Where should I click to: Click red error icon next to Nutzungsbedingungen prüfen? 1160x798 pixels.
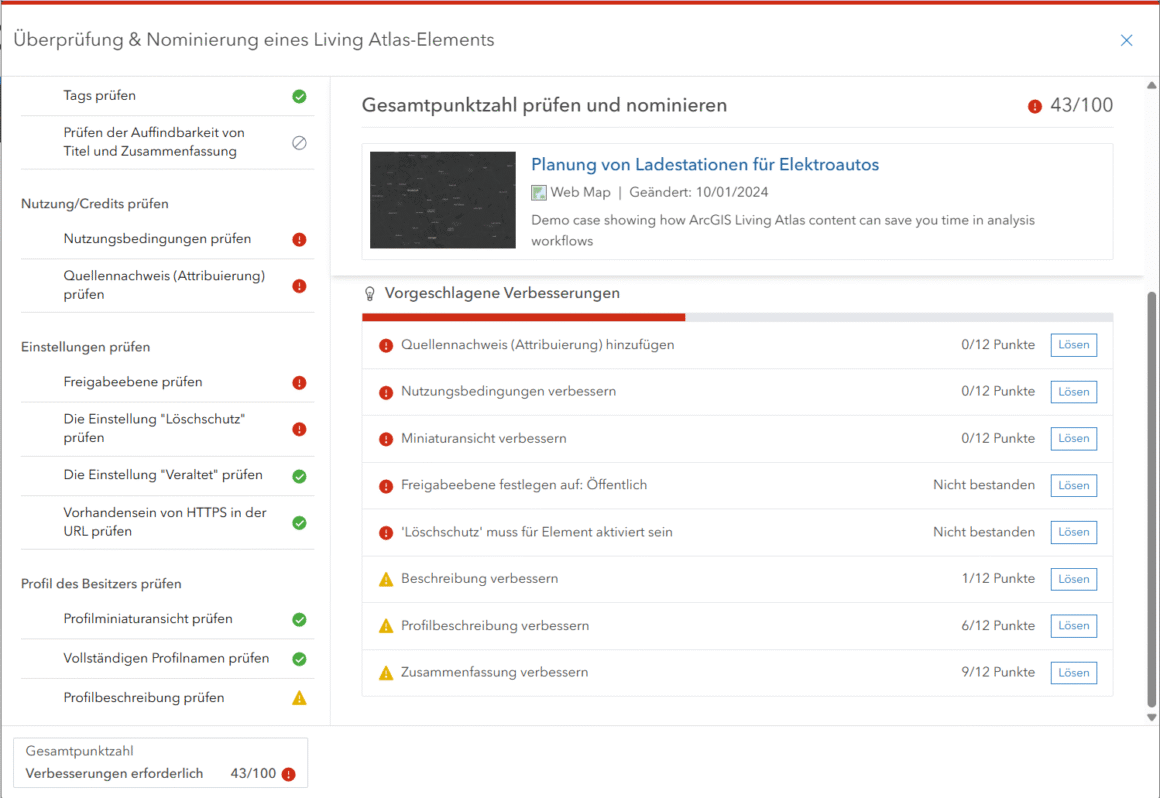click(x=299, y=240)
